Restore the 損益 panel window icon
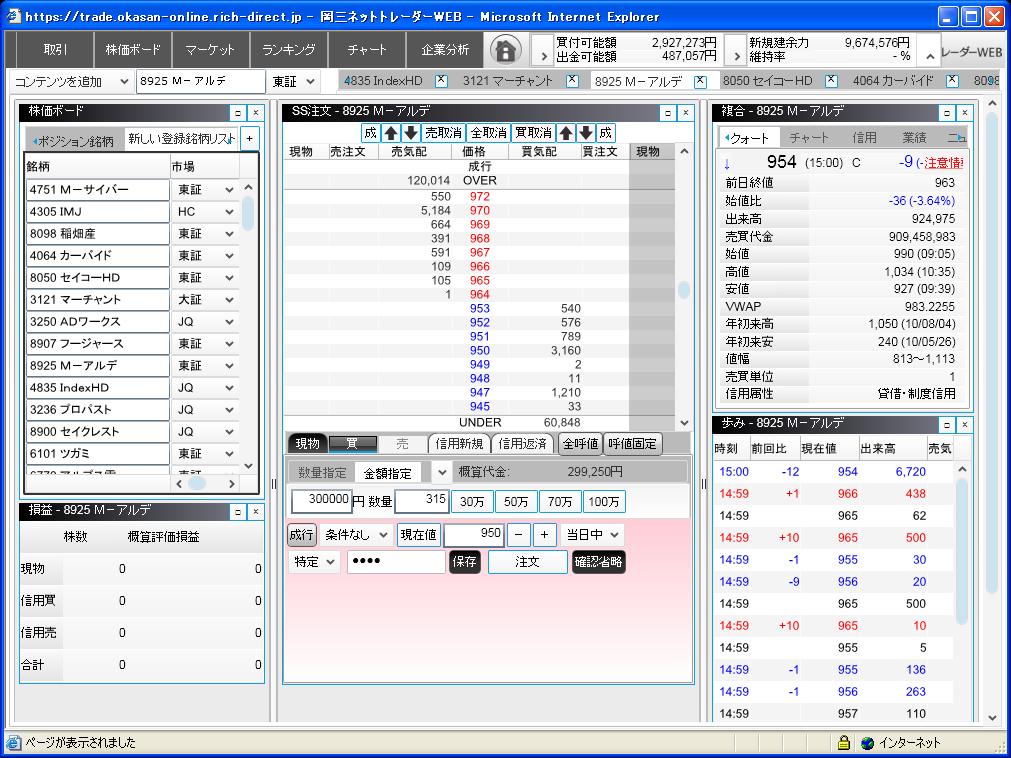The width and height of the screenshot is (1011, 758). click(x=237, y=511)
